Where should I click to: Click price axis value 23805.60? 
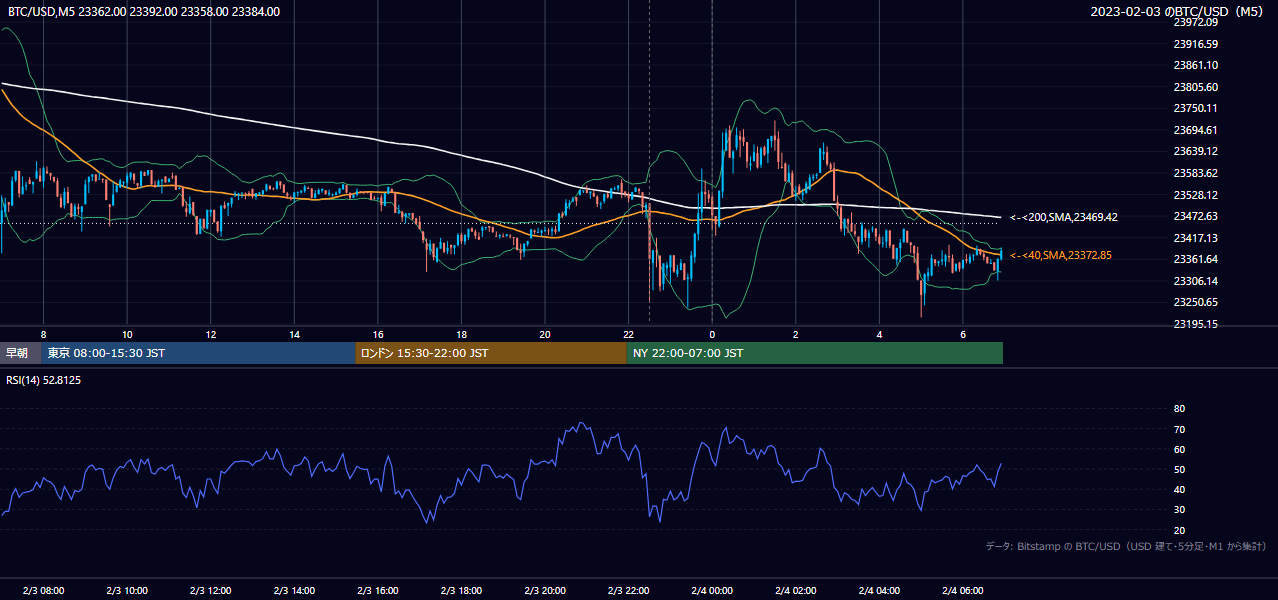1195,87
